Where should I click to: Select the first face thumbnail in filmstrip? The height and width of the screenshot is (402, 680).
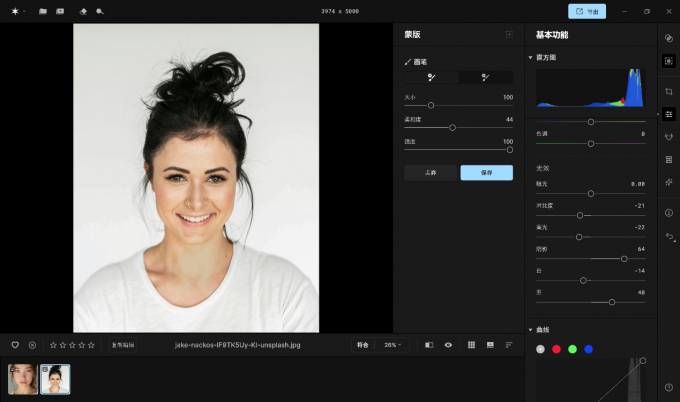click(x=23, y=379)
